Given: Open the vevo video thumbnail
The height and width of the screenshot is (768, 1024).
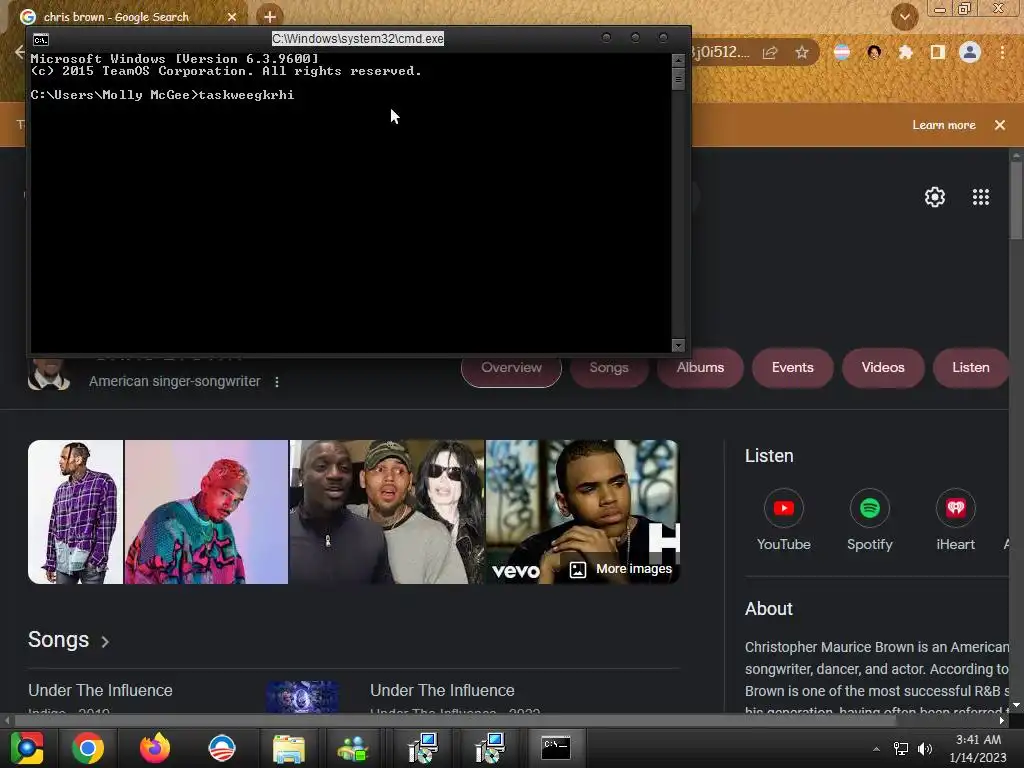Looking at the screenshot, I should pos(583,512).
